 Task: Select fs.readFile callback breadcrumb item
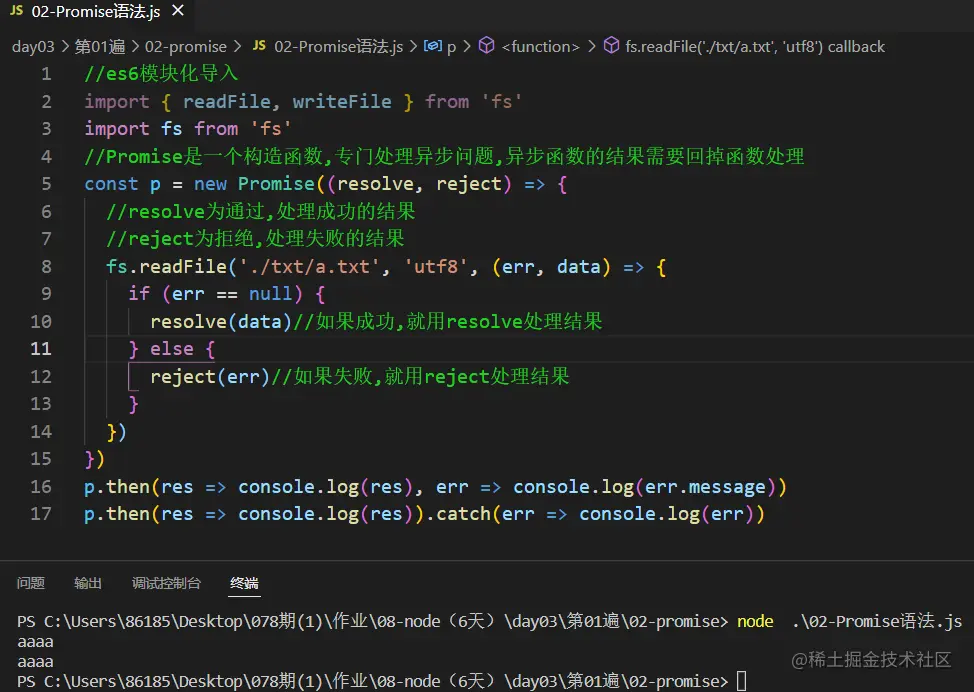click(x=755, y=47)
